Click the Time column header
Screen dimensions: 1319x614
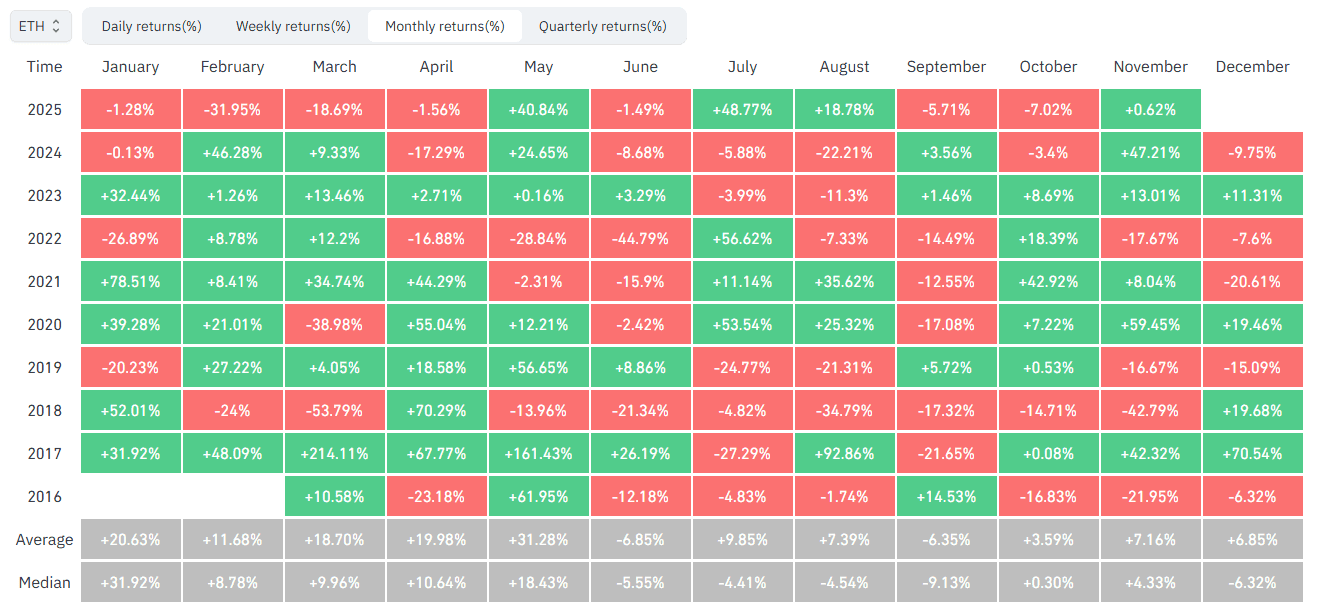[44, 67]
